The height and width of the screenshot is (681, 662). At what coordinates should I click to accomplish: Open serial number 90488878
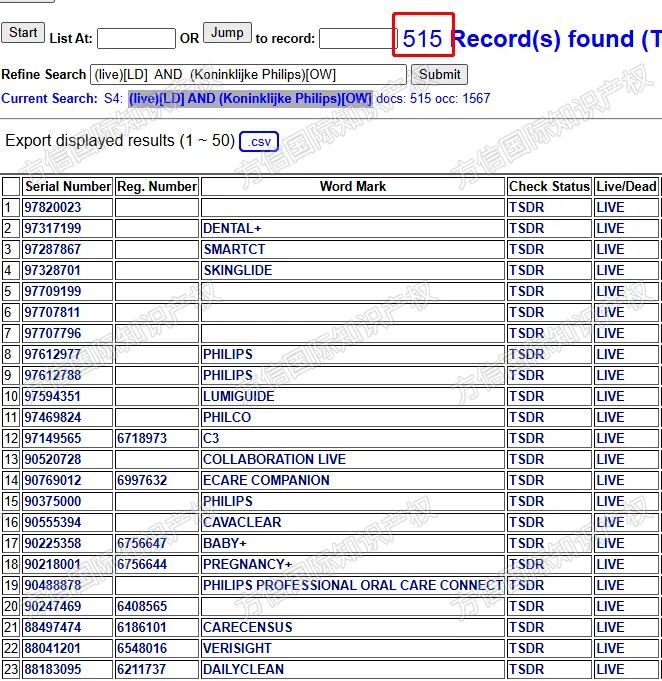pyautogui.click(x=53, y=585)
